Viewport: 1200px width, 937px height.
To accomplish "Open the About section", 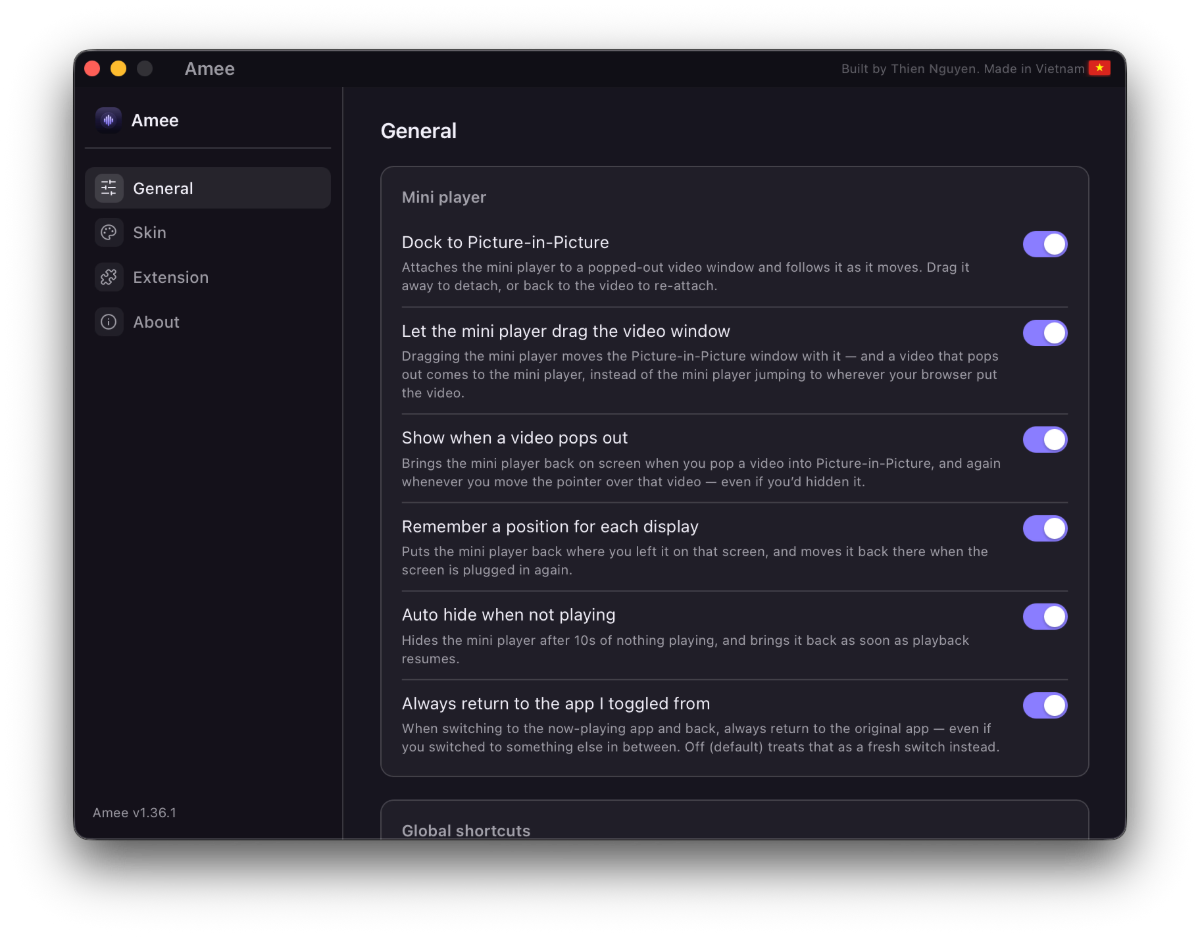I will (208, 322).
